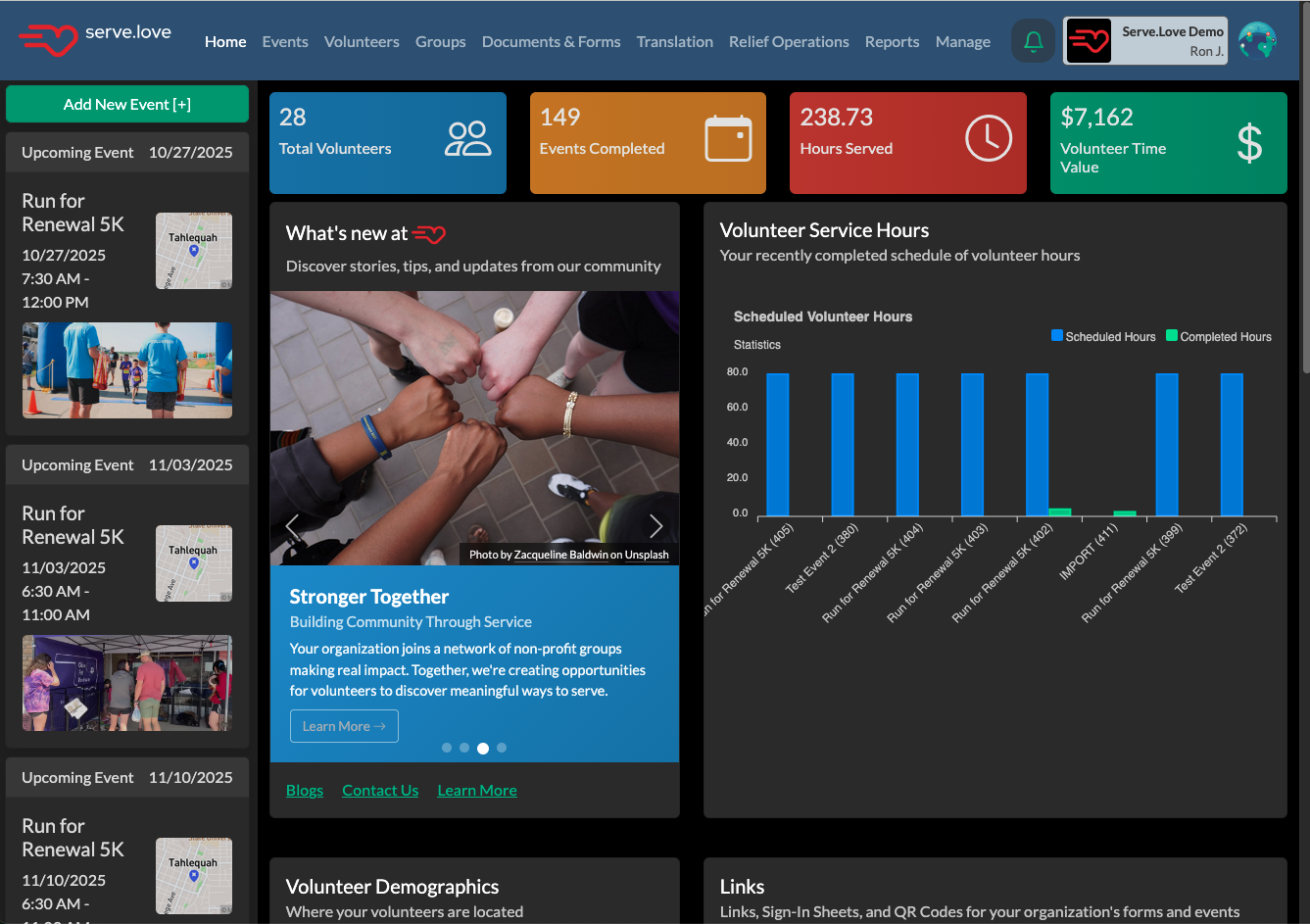Open the Serve.Love Demo account menu

[1144, 40]
